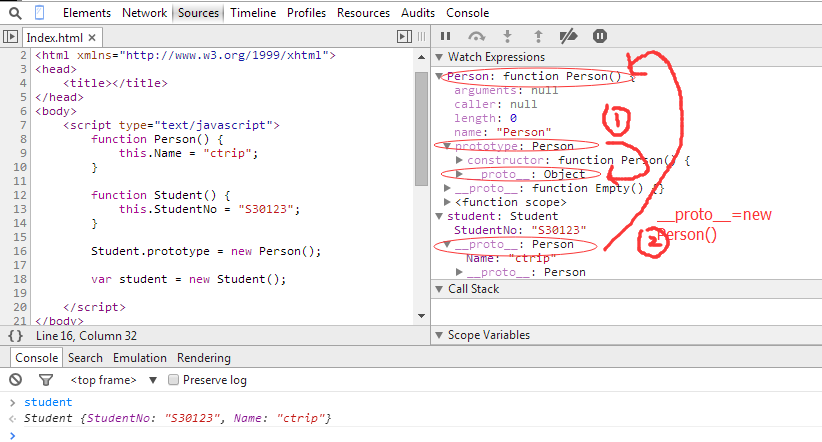Click the 'Name: "ctrip"' property row
Viewport: 822px width, 442px height.
click(510, 258)
